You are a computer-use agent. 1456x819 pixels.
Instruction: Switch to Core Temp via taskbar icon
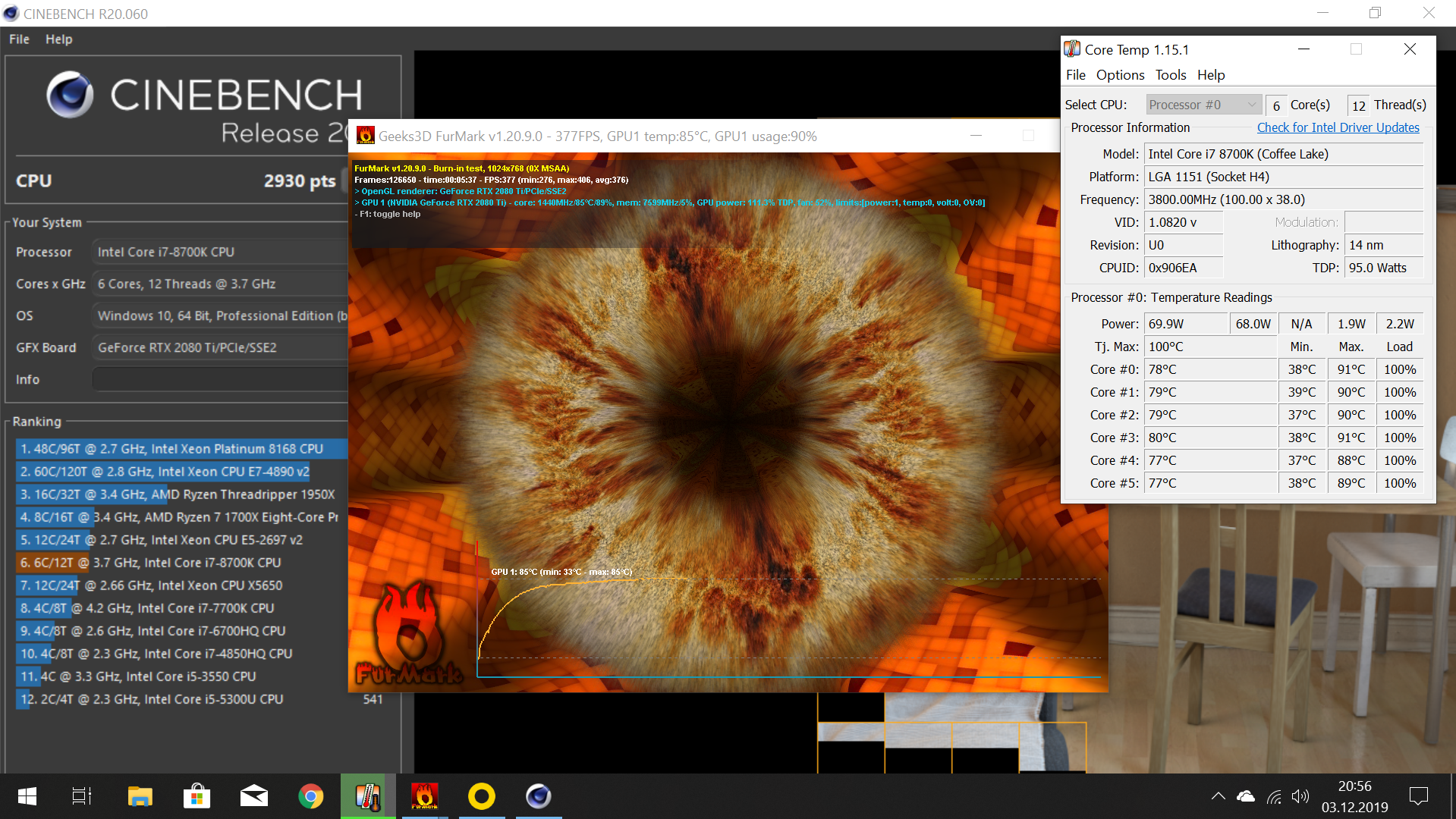pos(368,796)
